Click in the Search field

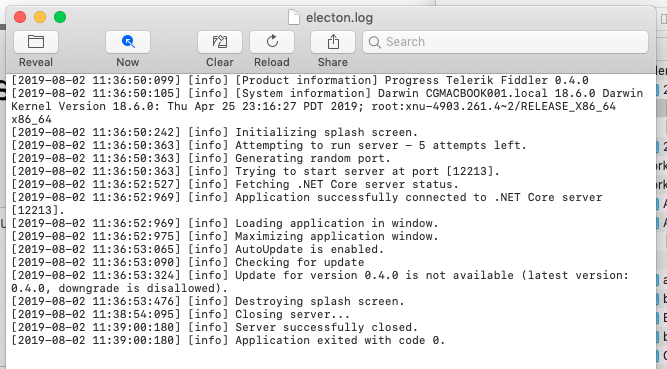pos(505,42)
